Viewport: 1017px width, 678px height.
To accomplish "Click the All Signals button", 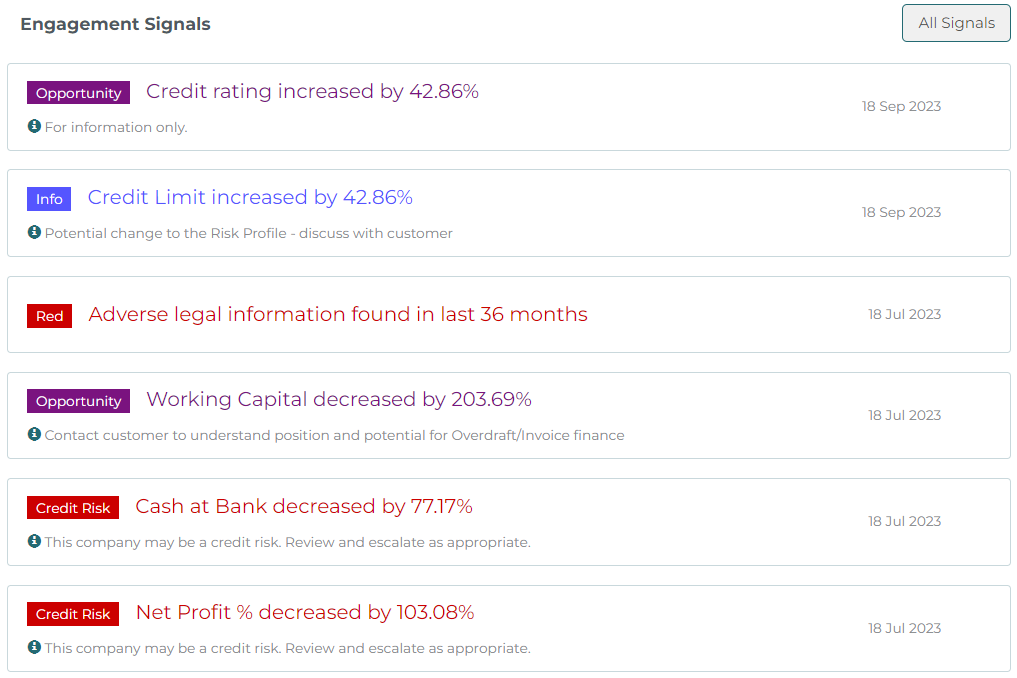I will (x=955, y=23).
